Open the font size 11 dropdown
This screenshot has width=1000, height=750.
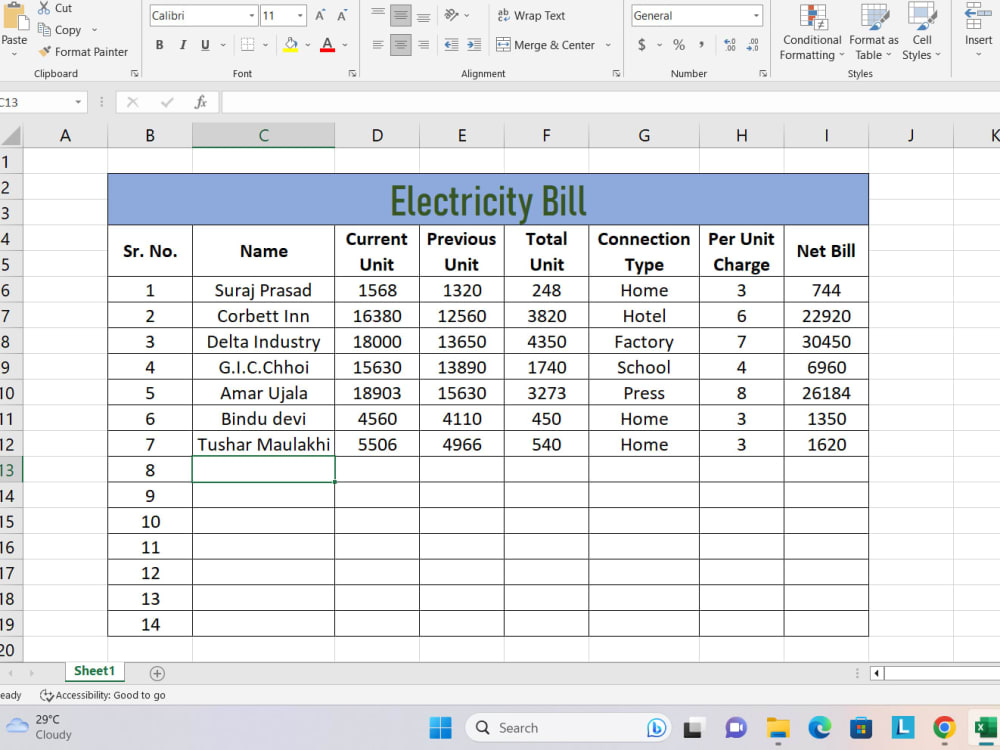point(300,15)
